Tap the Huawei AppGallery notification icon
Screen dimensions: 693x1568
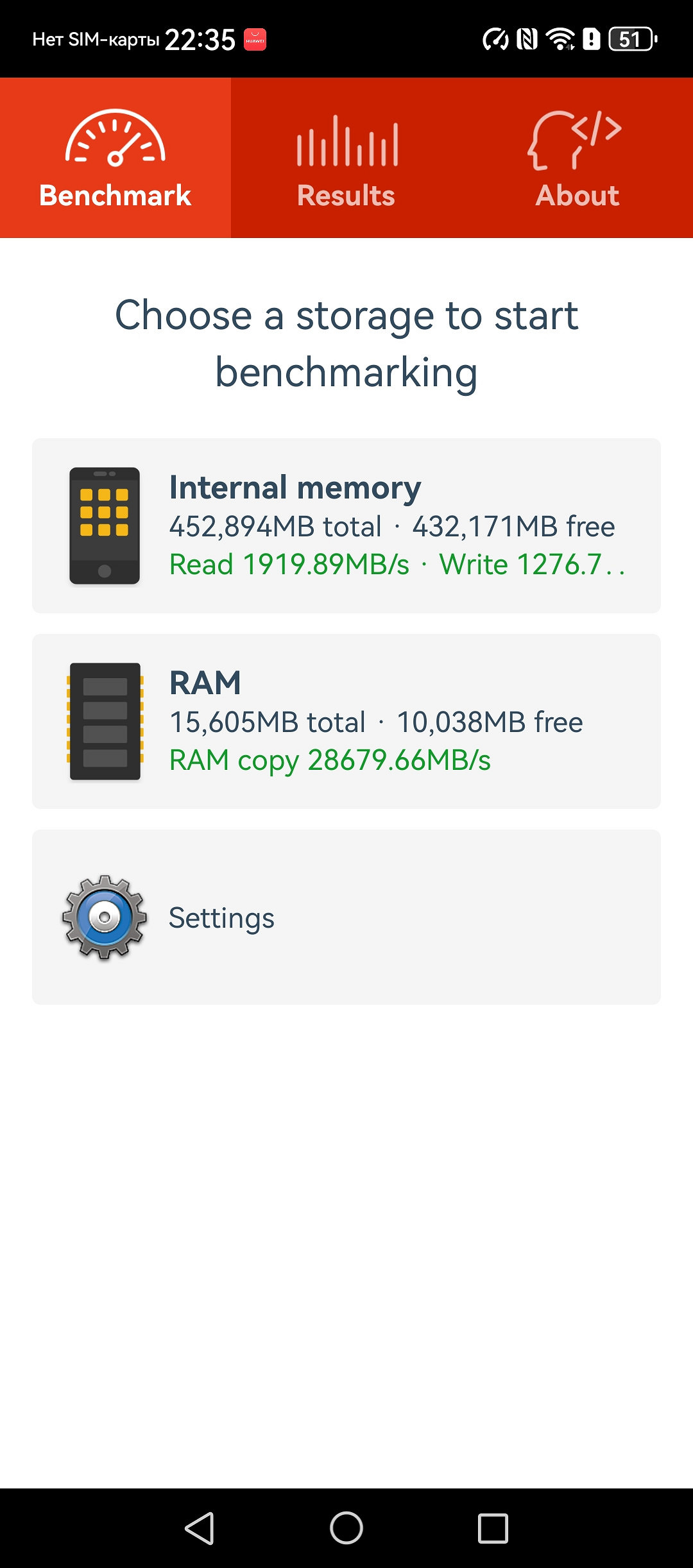point(255,40)
